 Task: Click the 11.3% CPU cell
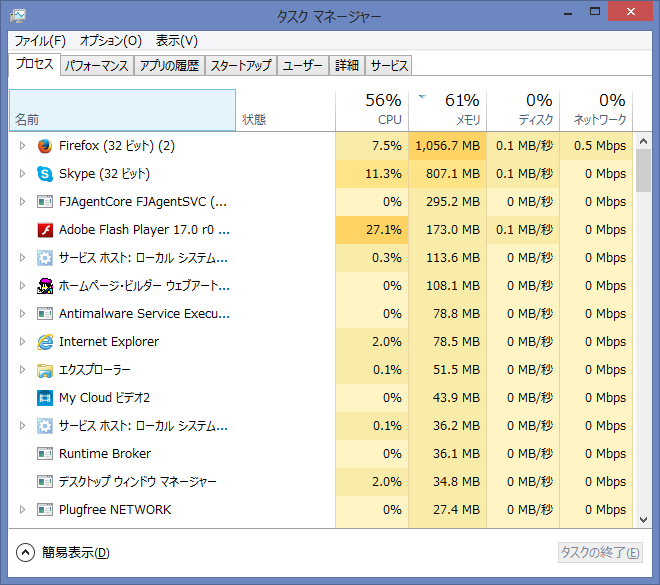372,174
